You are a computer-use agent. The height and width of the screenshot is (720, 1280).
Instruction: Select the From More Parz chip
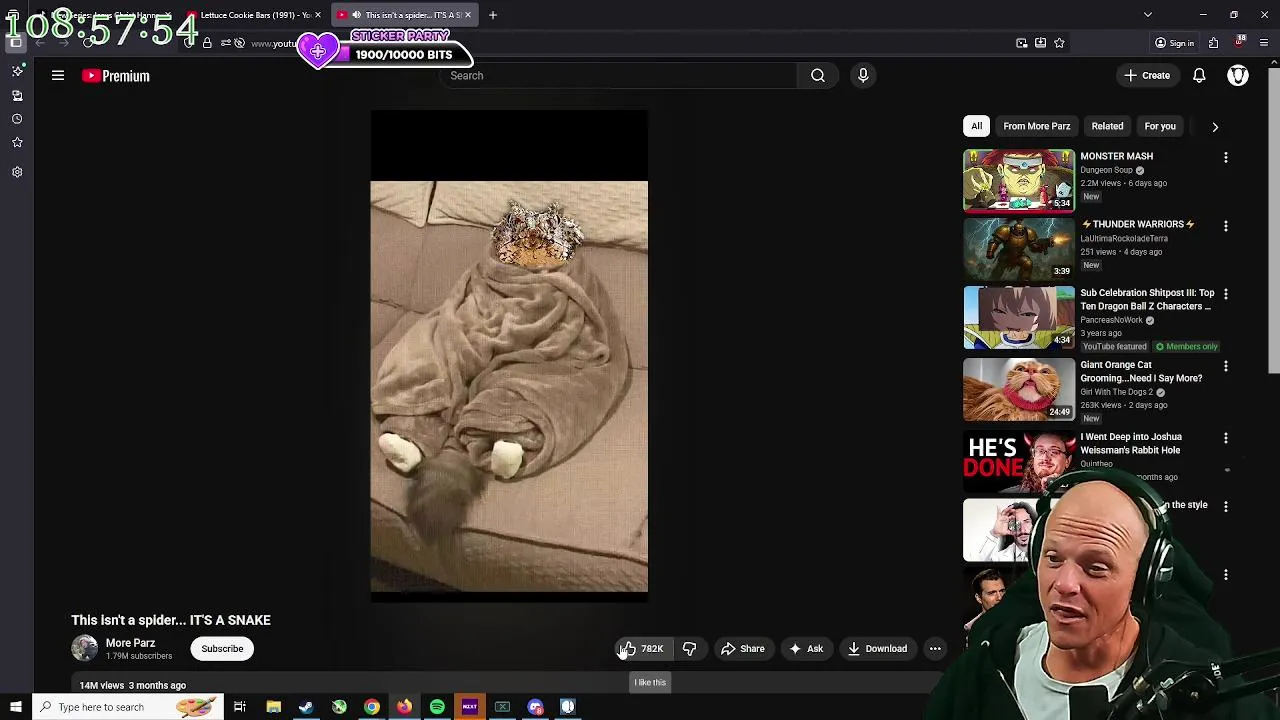click(1037, 126)
